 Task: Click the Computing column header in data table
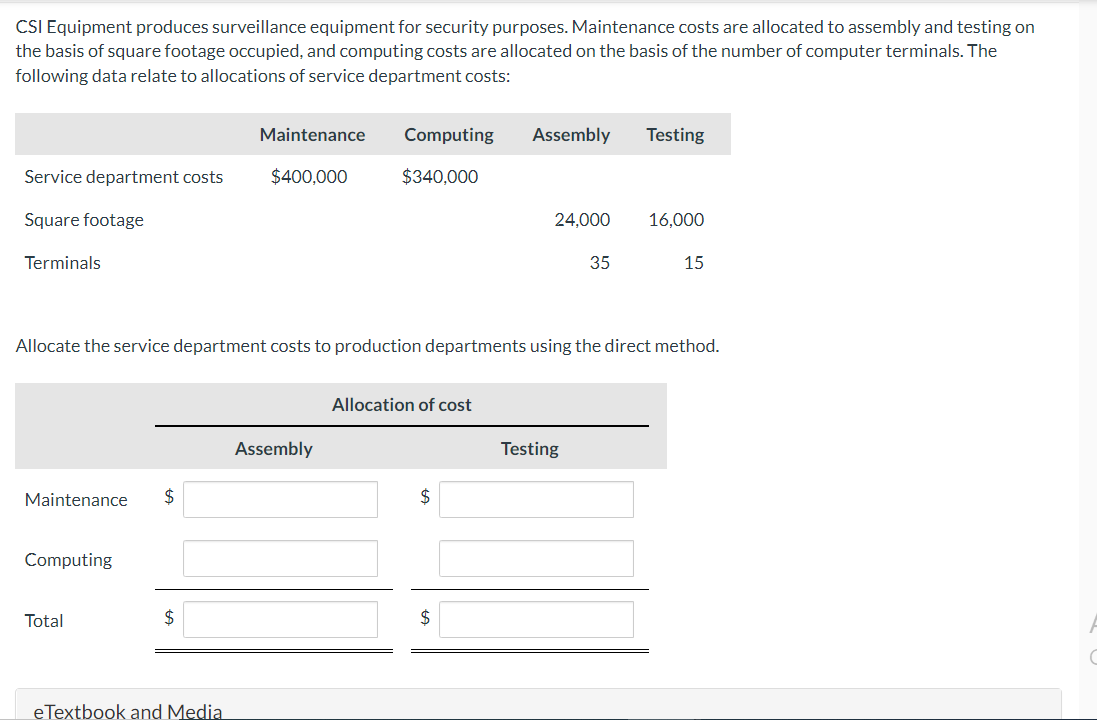pos(448,134)
